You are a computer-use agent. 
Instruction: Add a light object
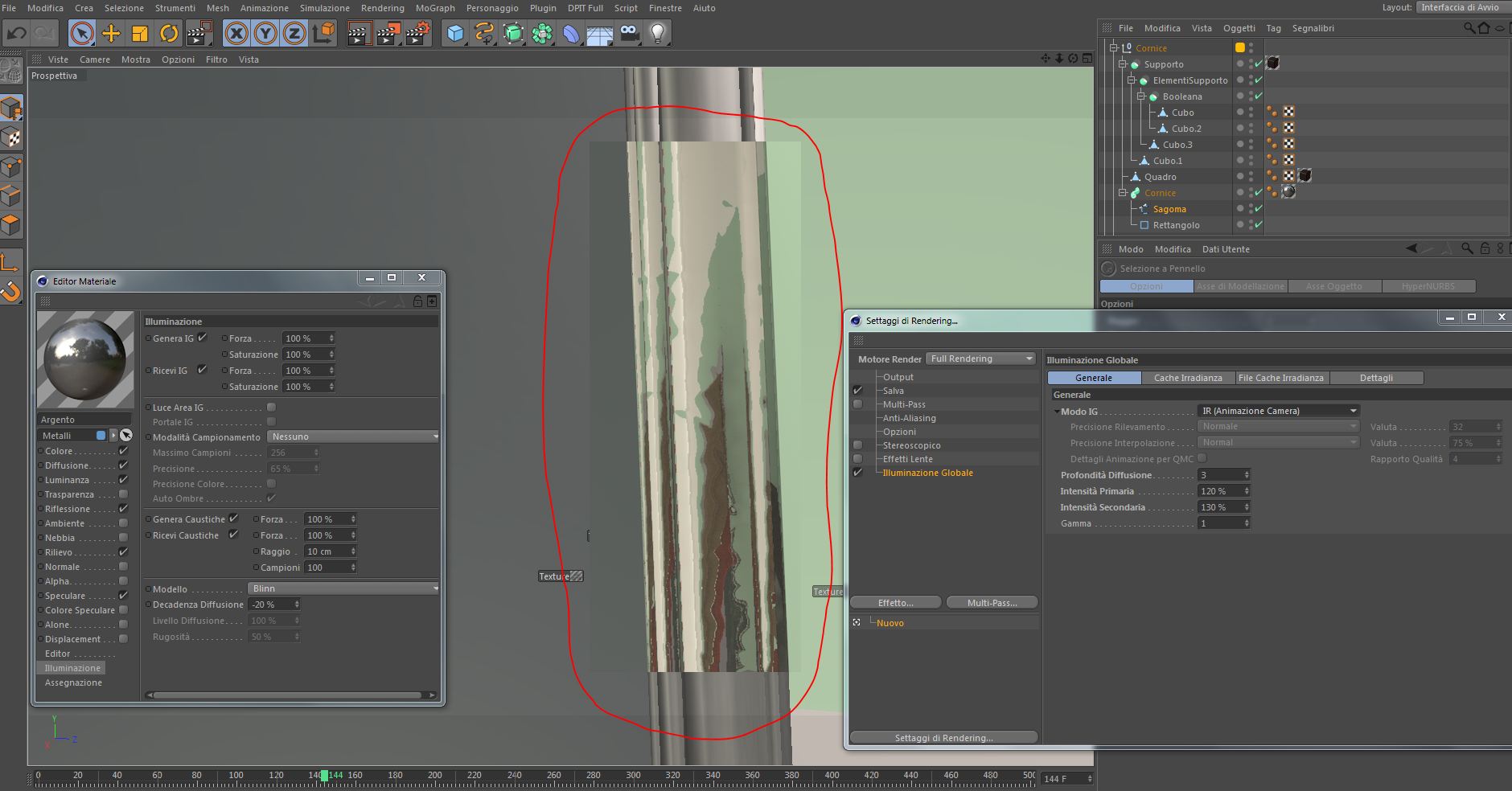(x=659, y=33)
